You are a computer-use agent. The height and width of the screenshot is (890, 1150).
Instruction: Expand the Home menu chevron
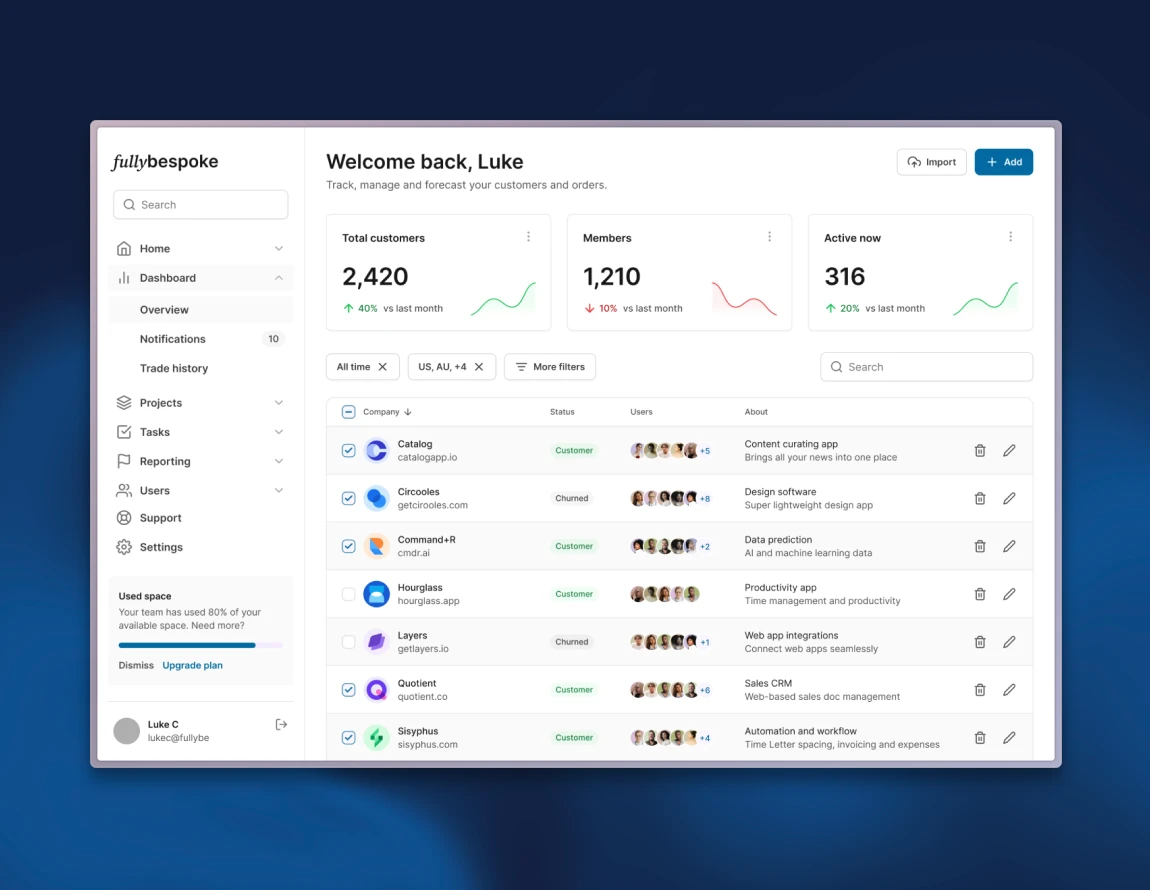279,249
